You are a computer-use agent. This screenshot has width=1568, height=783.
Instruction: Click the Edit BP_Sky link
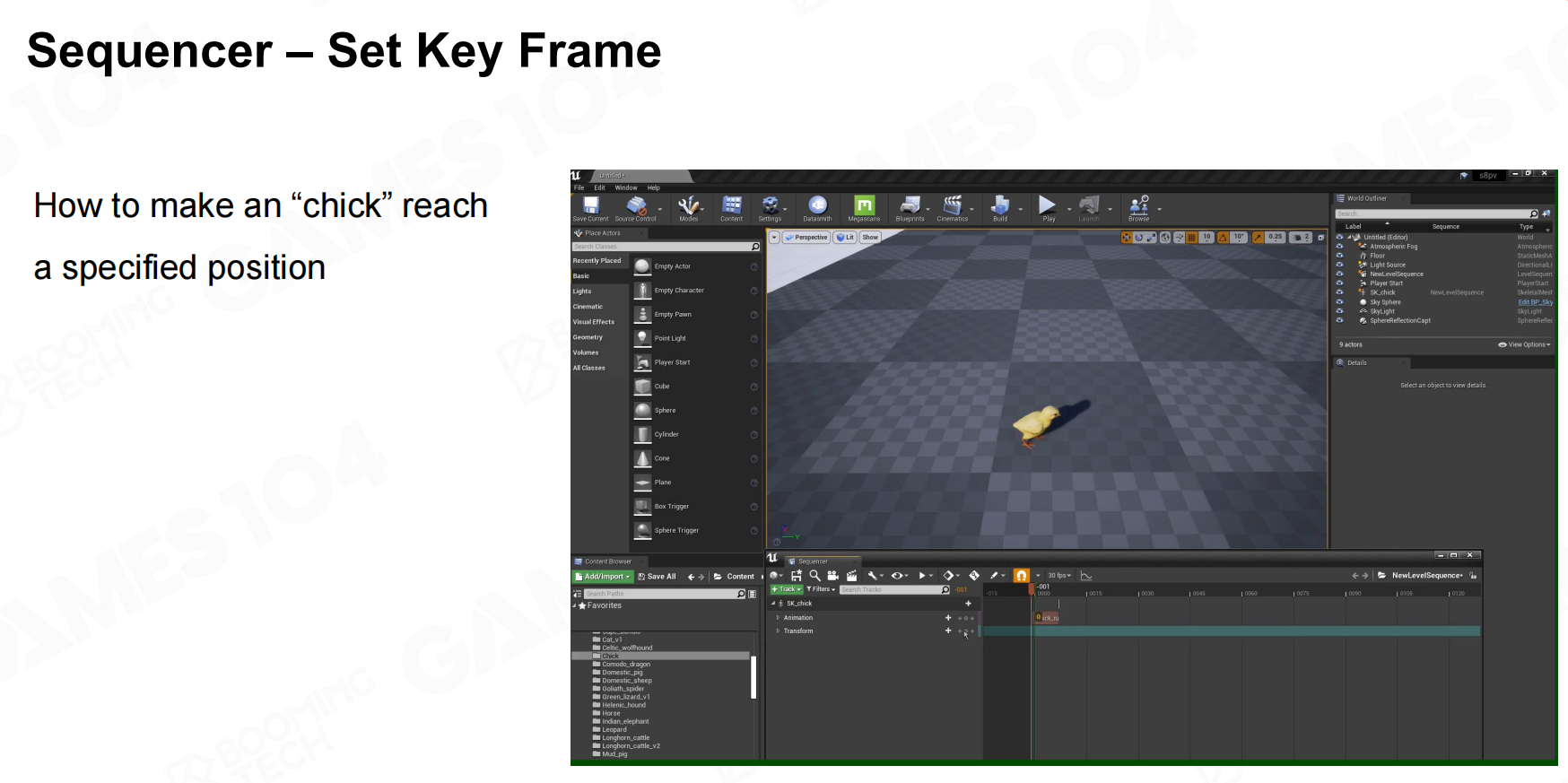pos(1535,302)
